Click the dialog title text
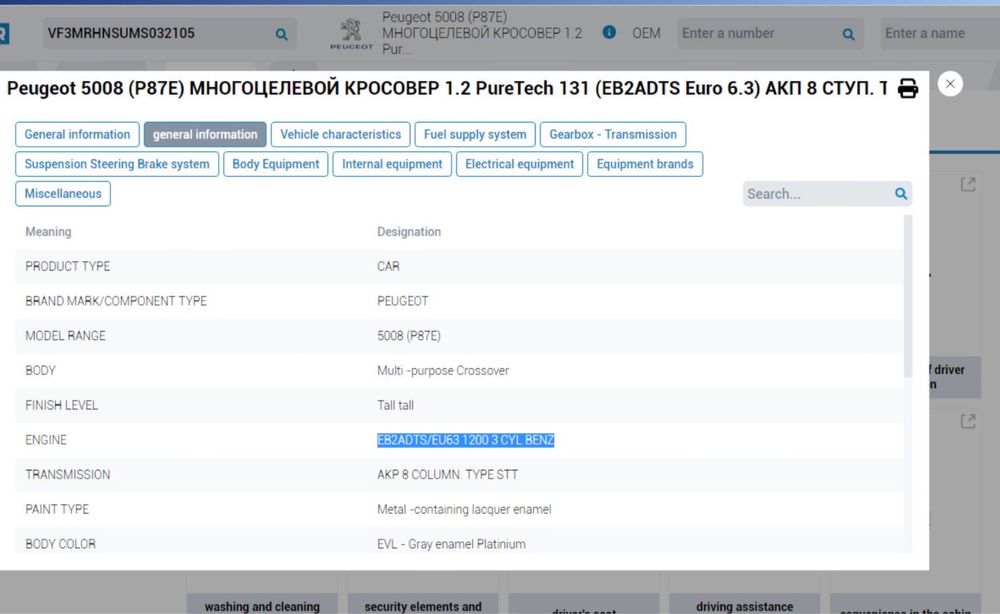 pyautogui.click(x=446, y=88)
